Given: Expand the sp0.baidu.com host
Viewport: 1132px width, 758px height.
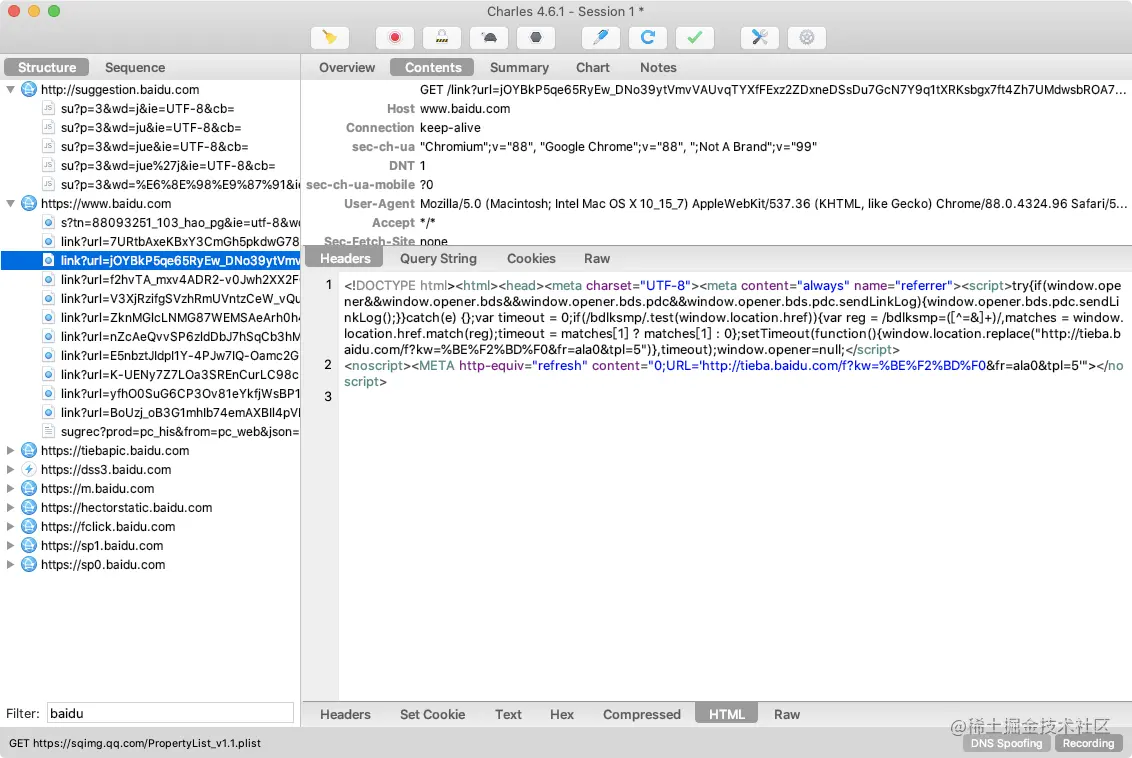Looking at the screenshot, I should pos(10,565).
